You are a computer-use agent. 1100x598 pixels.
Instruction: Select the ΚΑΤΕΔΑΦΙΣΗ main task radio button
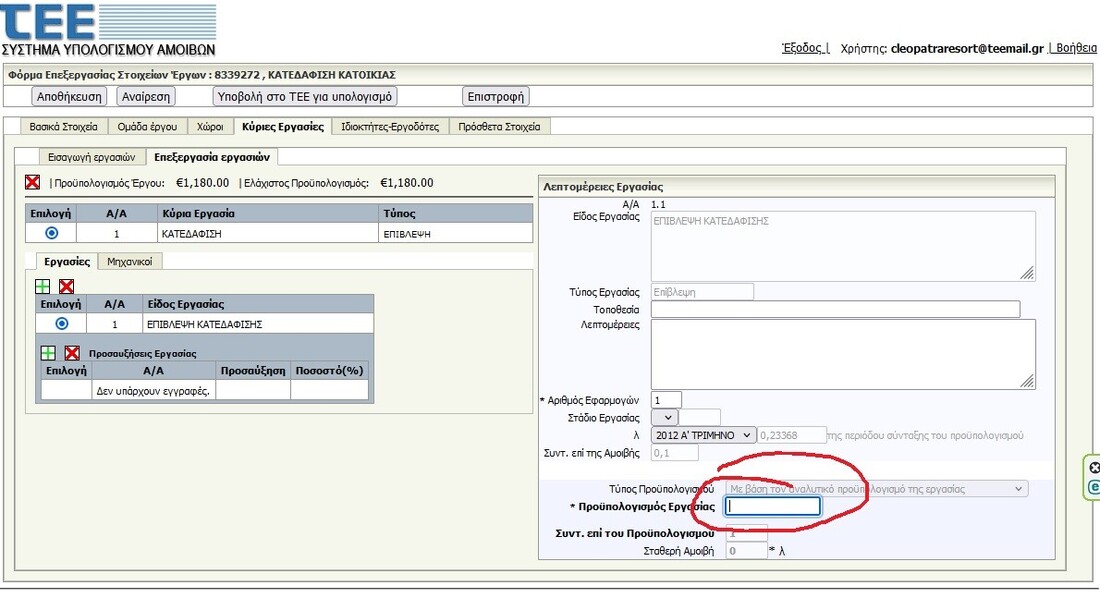click(x=52, y=233)
